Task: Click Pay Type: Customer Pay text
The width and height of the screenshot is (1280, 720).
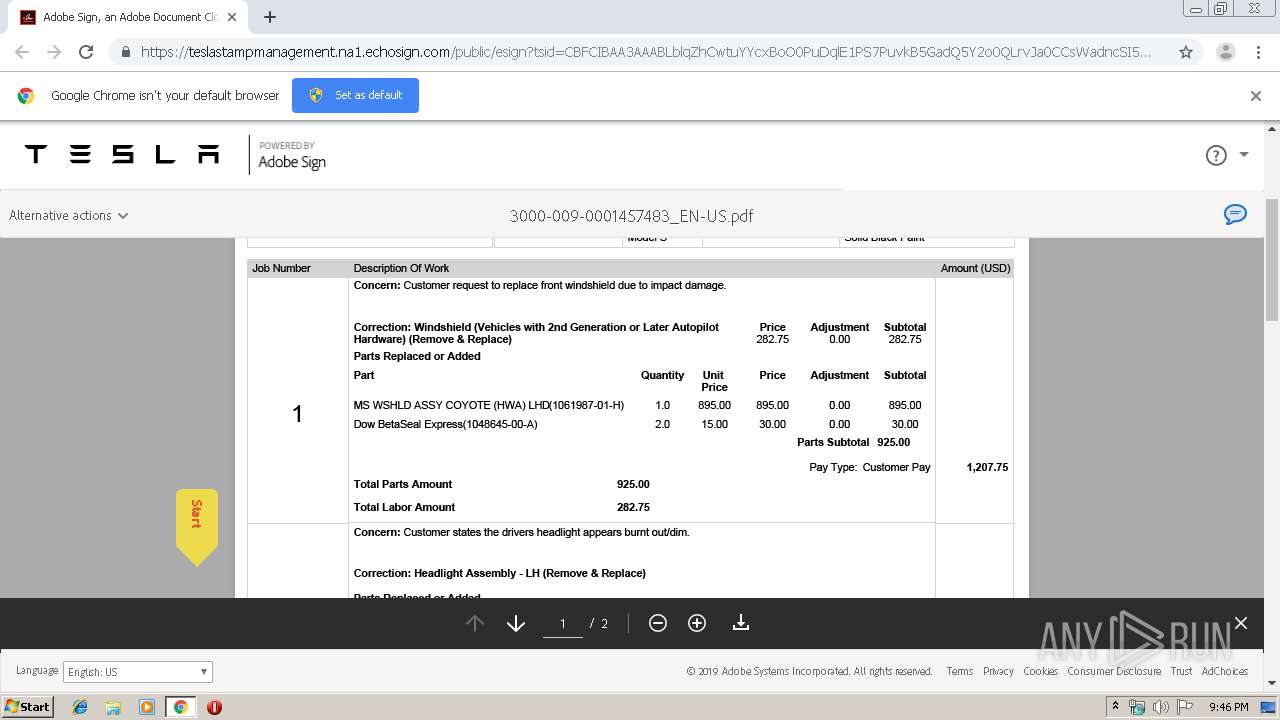Action: click(870, 467)
